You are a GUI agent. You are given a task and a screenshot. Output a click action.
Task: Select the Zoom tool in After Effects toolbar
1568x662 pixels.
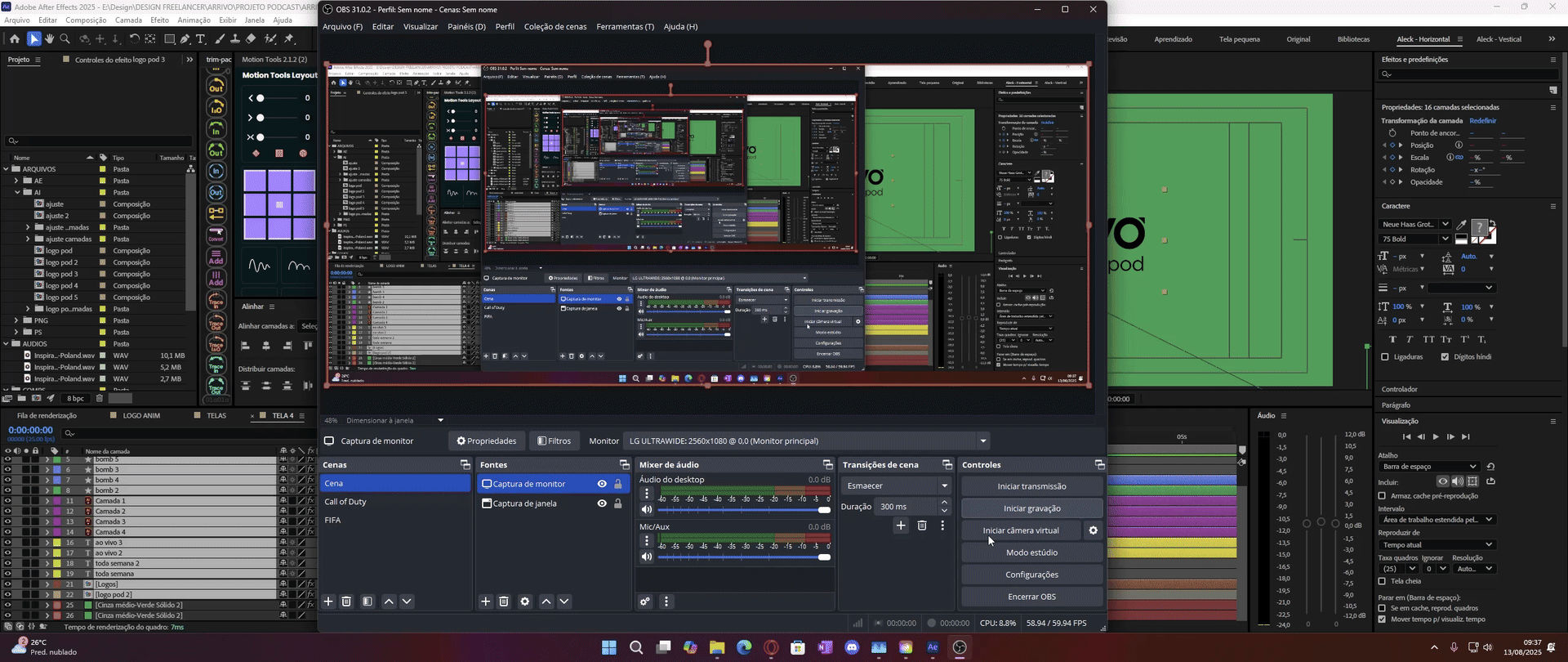pyautogui.click(x=65, y=38)
